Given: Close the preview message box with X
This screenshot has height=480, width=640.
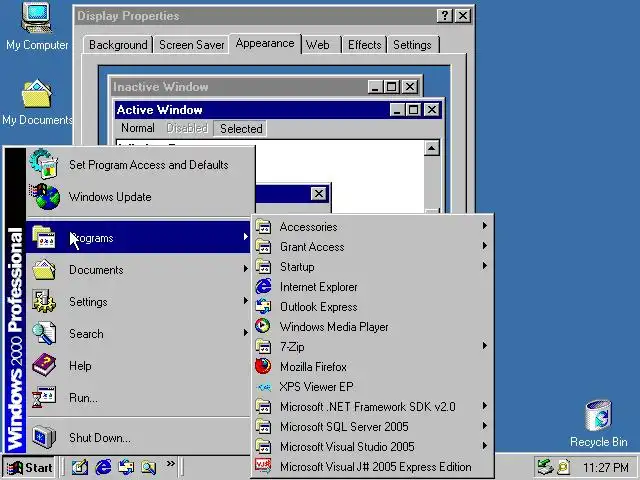Looking at the screenshot, I should 319,193.
